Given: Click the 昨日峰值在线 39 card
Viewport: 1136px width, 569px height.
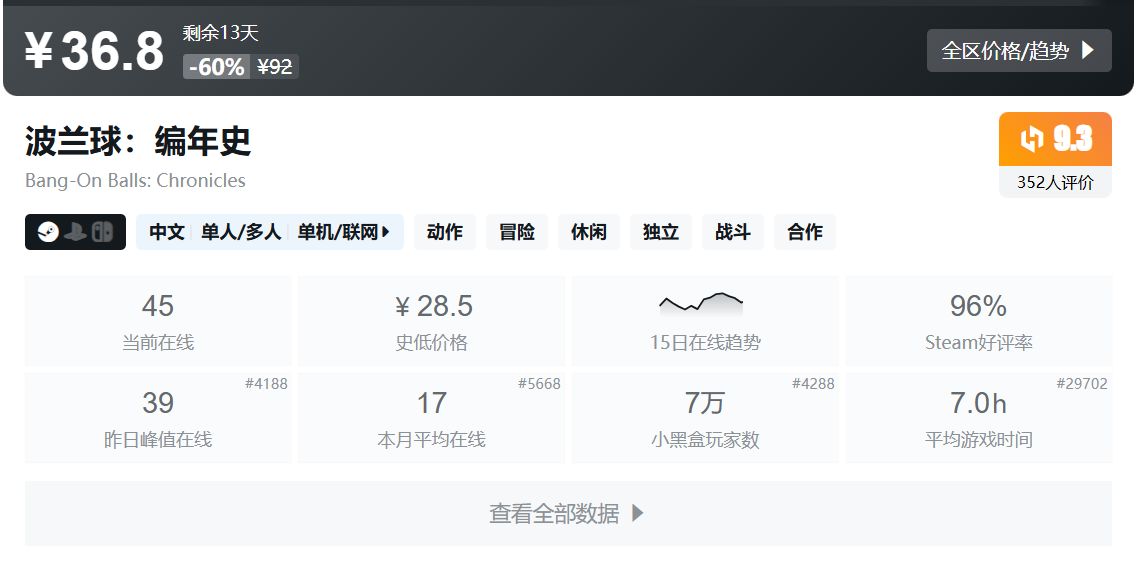Looking at the screenshot, I should [x=158, y=418].
